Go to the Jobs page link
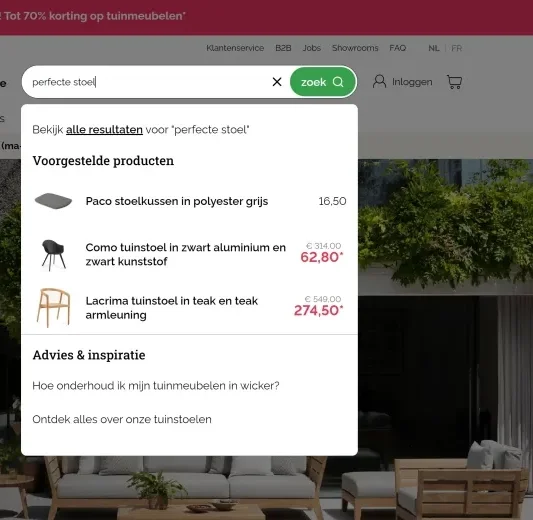This screenshot has width=533, height=520. tap(312, 48)
